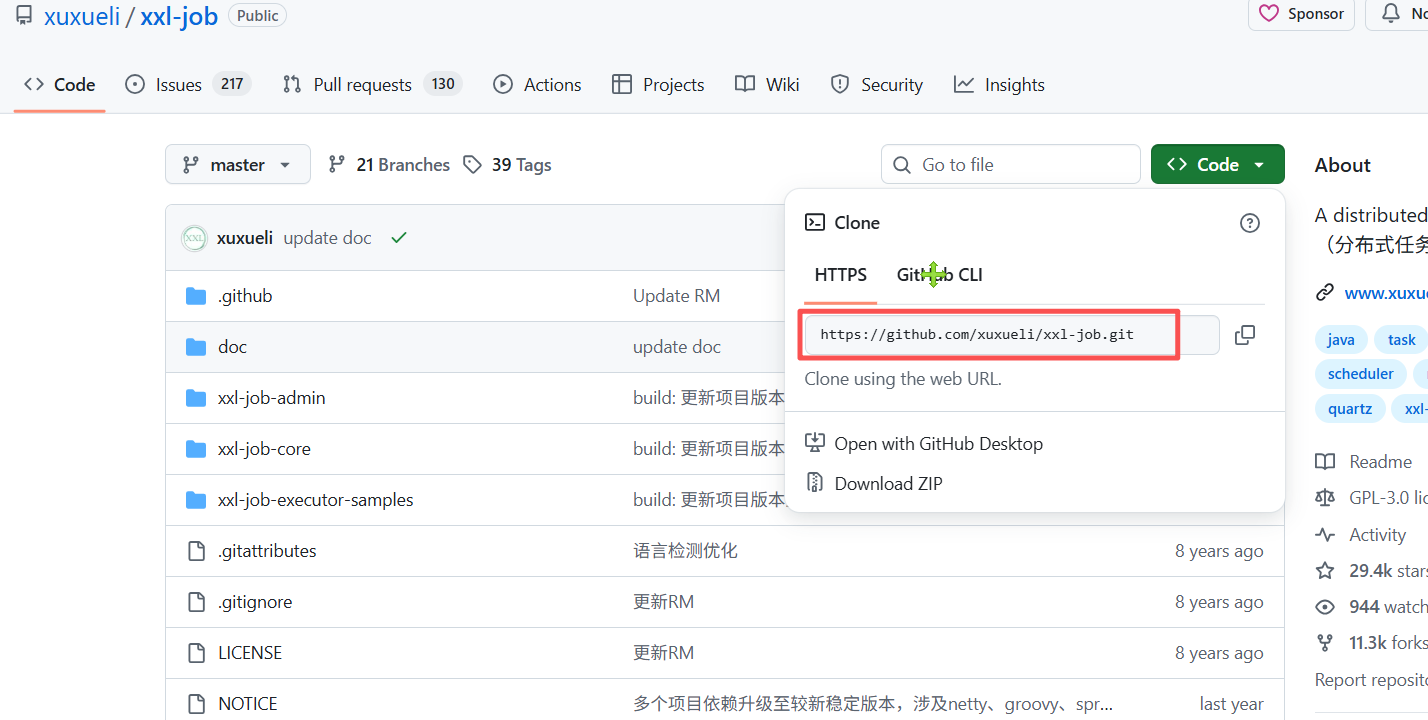Open the .gitattributes file
Image resolution: width=1428 pixels, height=720 pixels.
[x=267, y=551]
